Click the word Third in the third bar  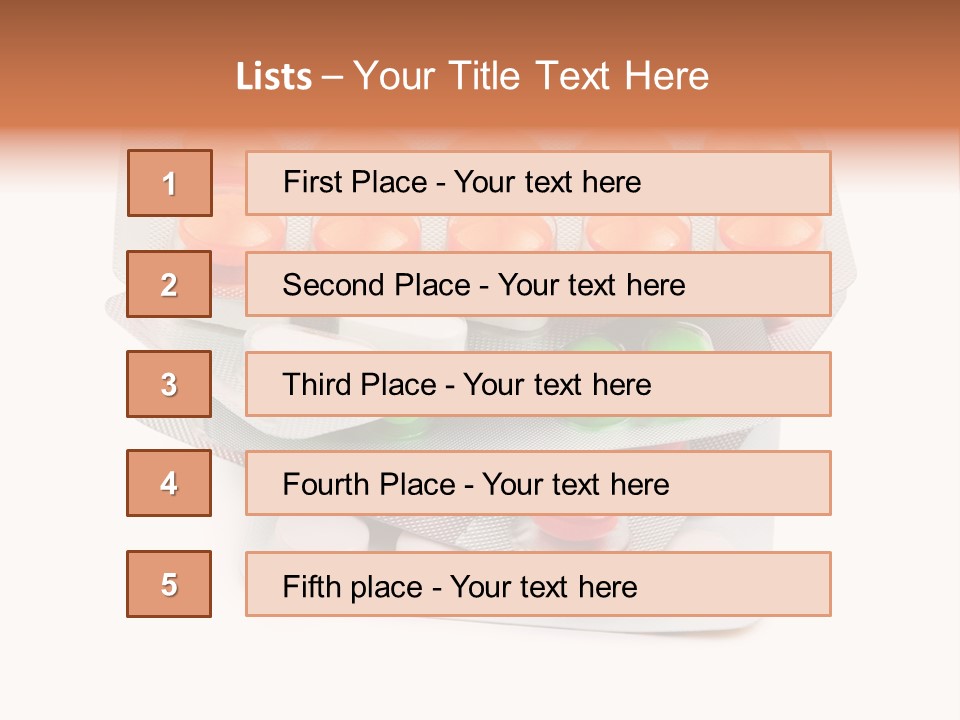click(x=317, y=385)
